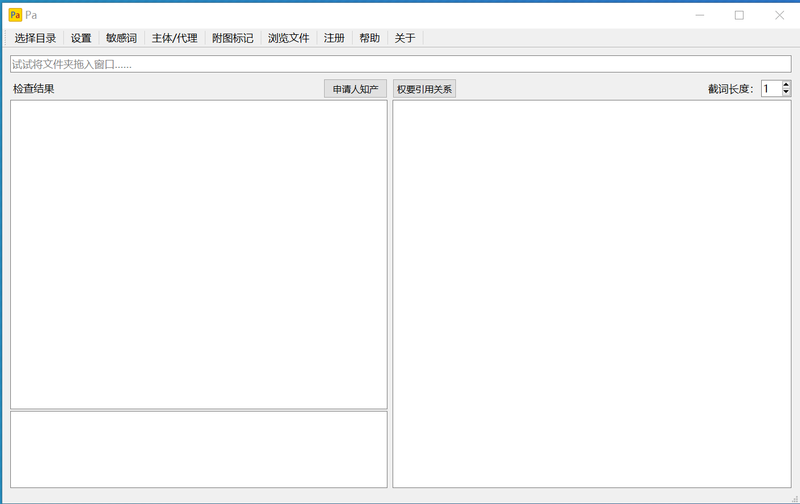This screenshot has height=504, width=800.
Task: Open 主体/代理 in the toolbar
Action: (174, 38)
